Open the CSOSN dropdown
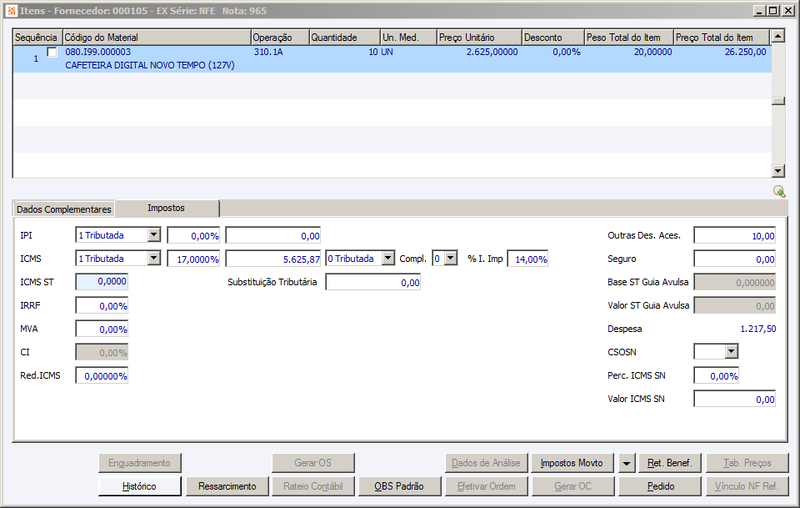The height and width of the screenshot is (508, 800). [x=731, y=351]
